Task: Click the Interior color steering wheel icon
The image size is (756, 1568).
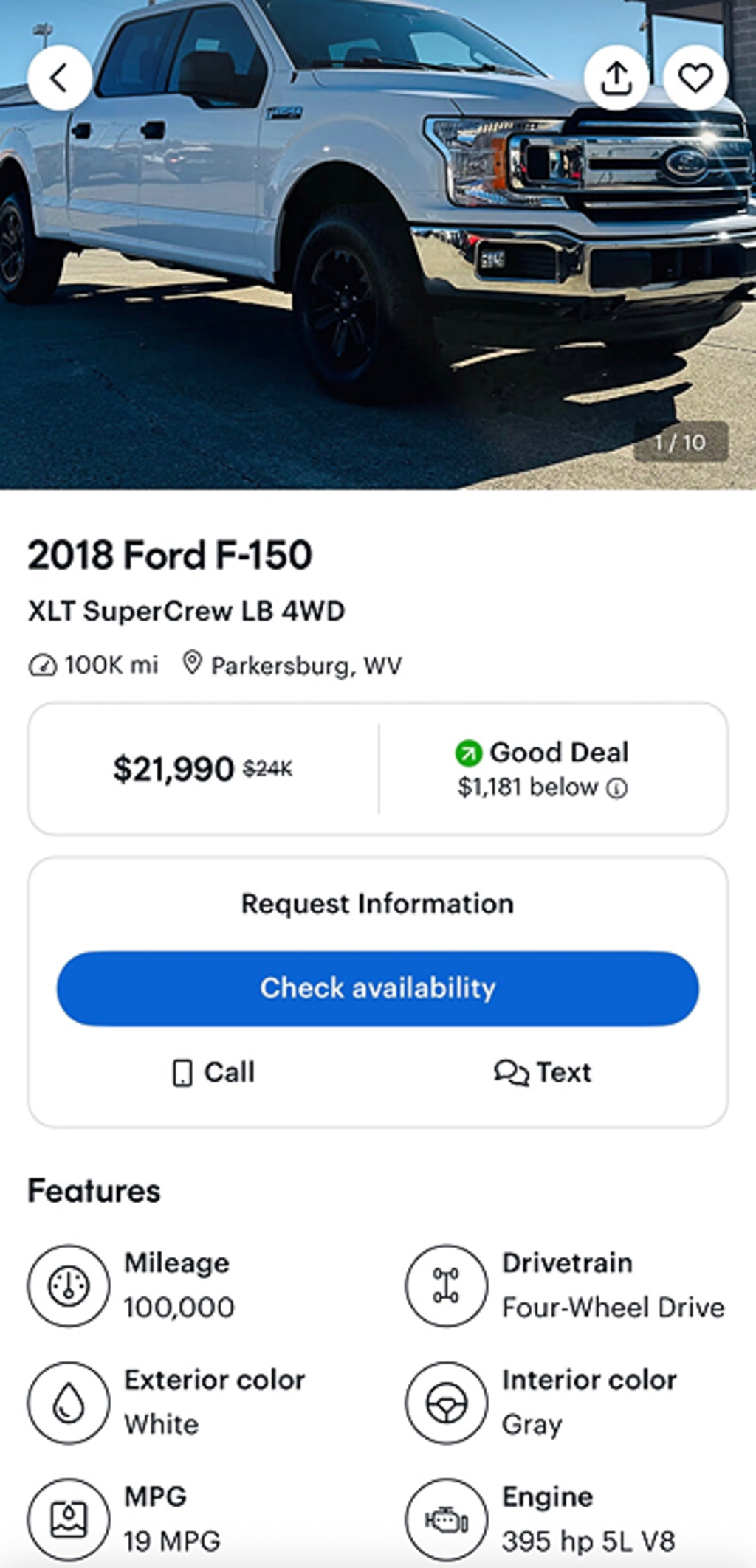Action: point(446,1402)
